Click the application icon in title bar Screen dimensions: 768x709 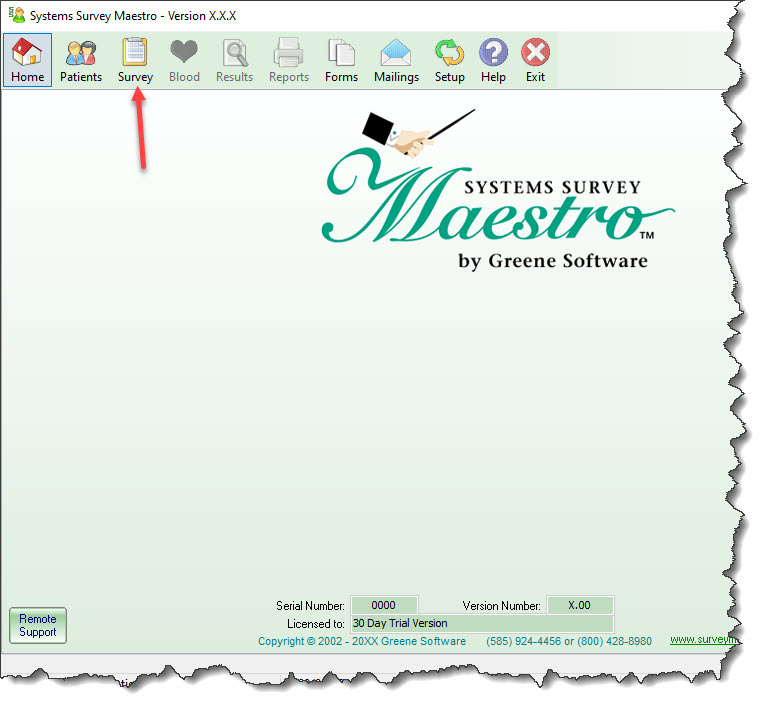tap(16, 16)
